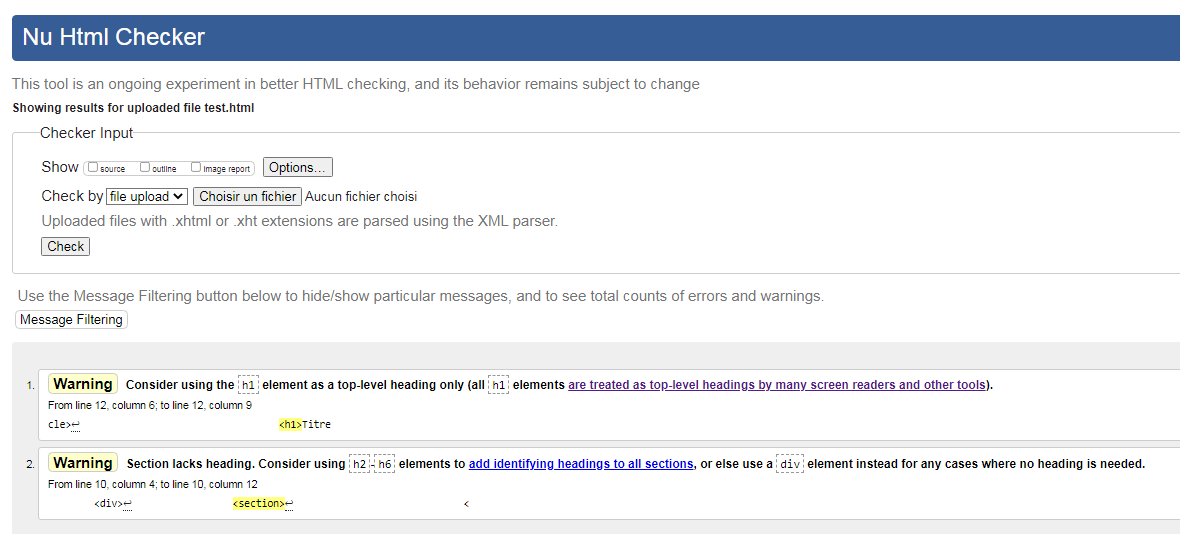1180x534 pixels.
Task: Click the highlighted <section> code snippet
Action: [x=259, y=504]
